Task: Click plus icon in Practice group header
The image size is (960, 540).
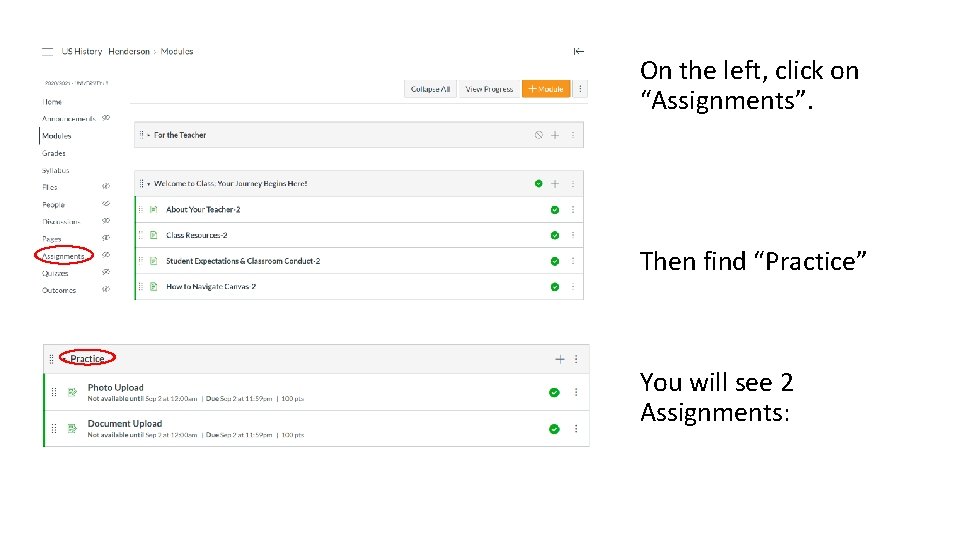Action: click(559, 359)
